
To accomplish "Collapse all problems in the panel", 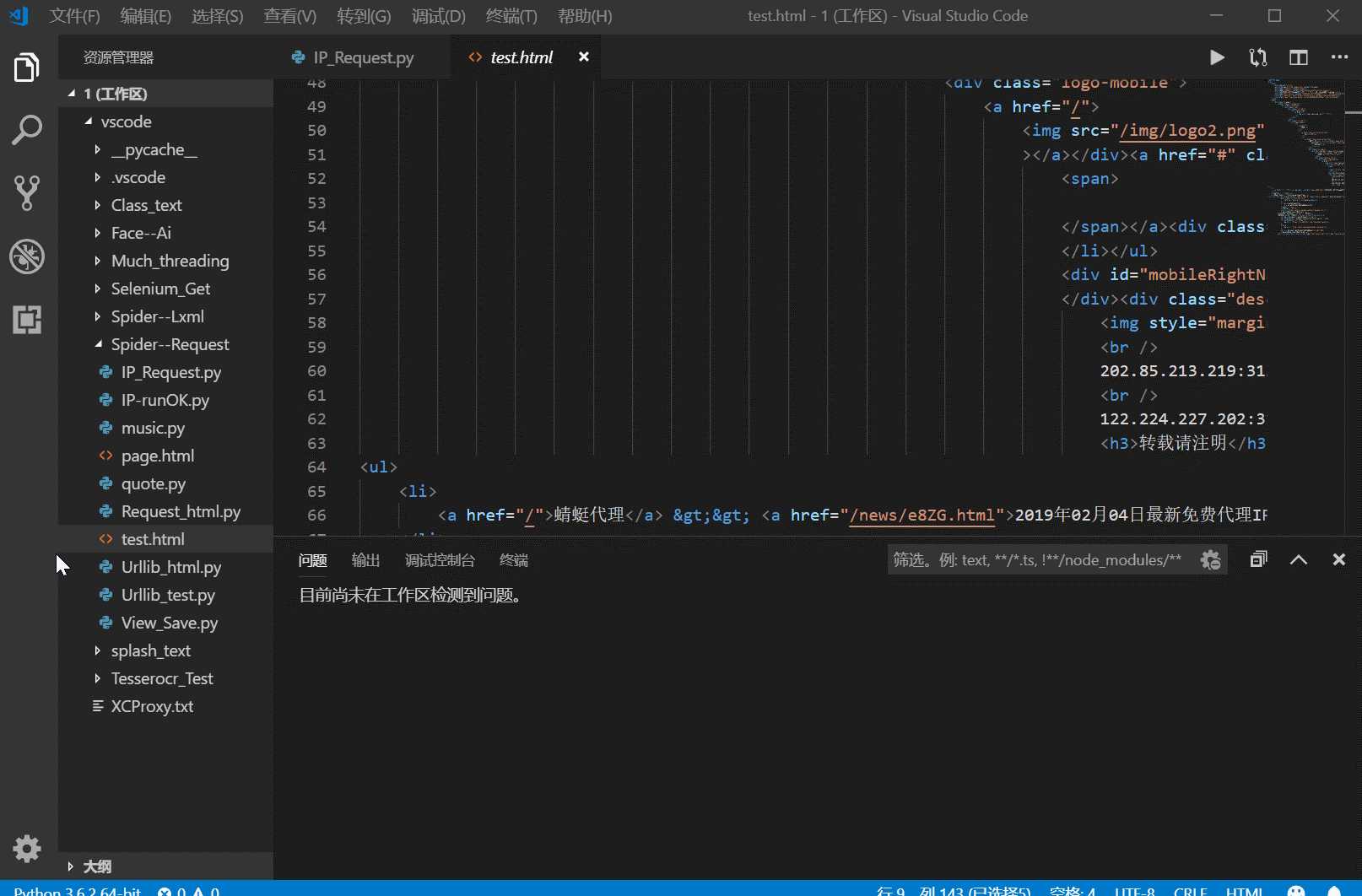I will pos(1258,559).
